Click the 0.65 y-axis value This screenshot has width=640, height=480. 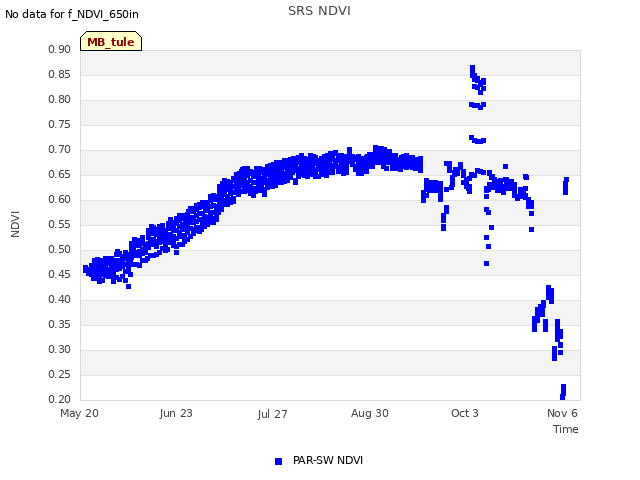point(60,174)
